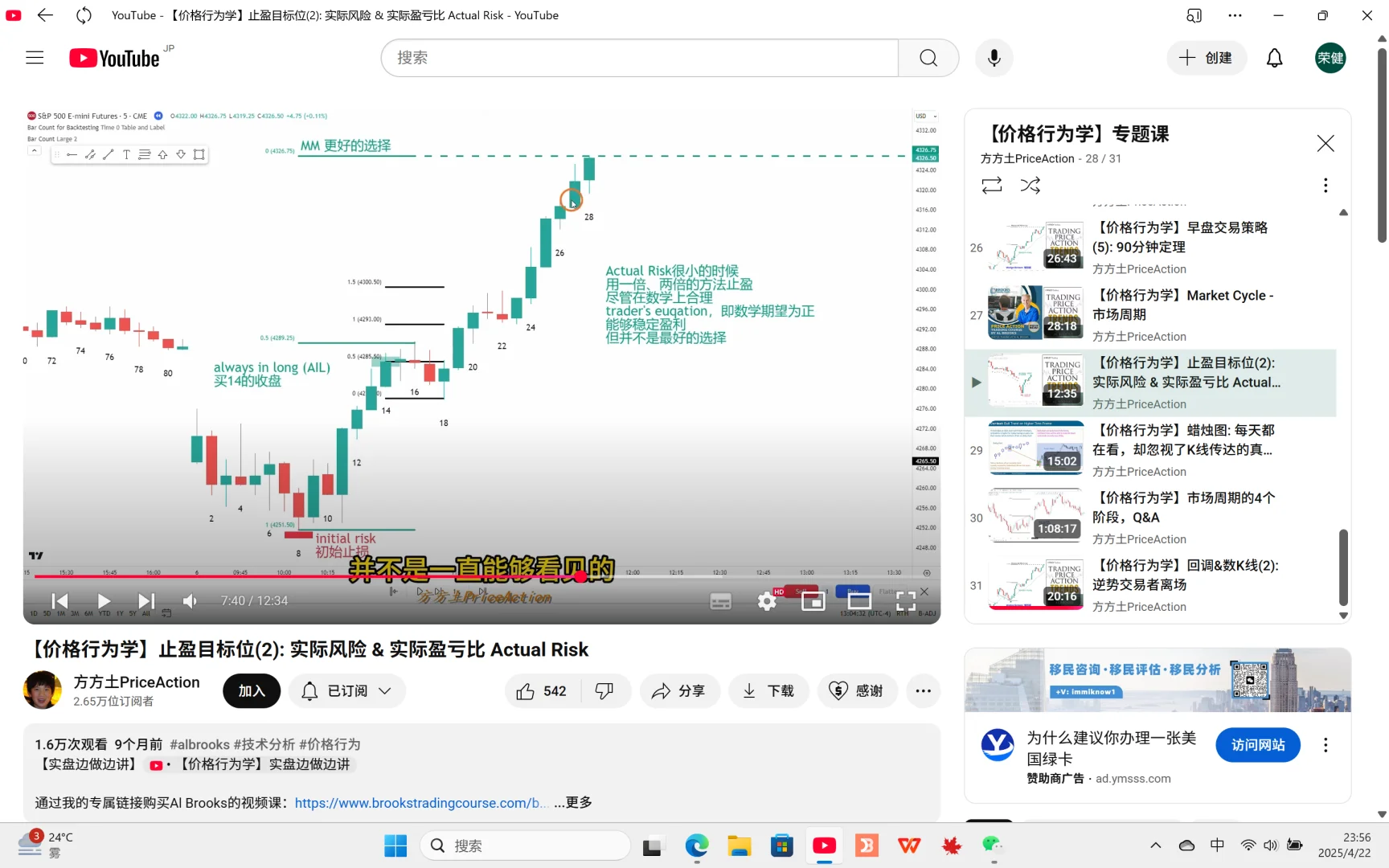
Task: Open playlist video 回调&数K线(2): 逆势交易者离场
Action: coord(1150,585)
